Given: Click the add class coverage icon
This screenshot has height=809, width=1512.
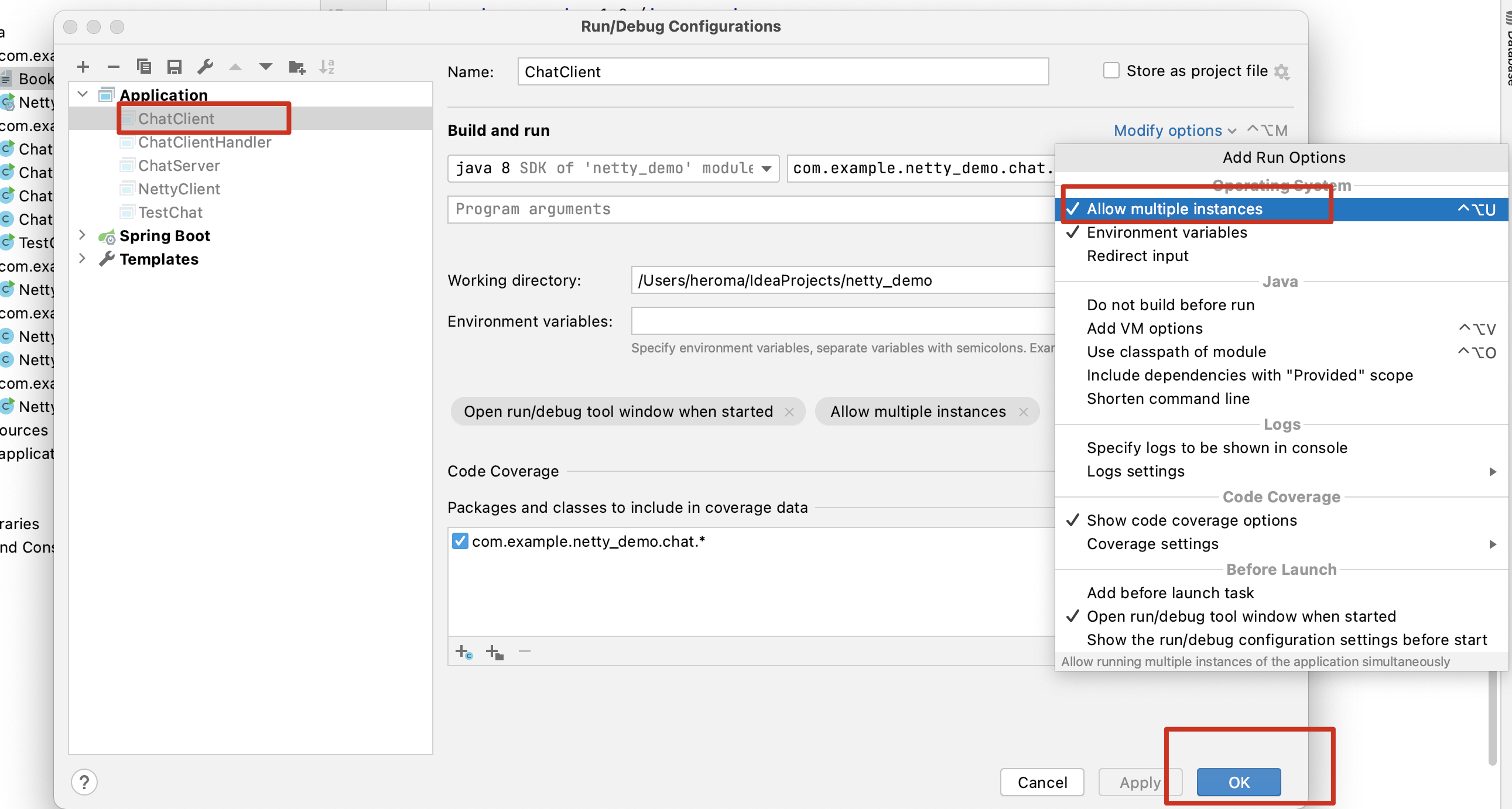Looking at the screenshot, I should [x=464, y=652].
